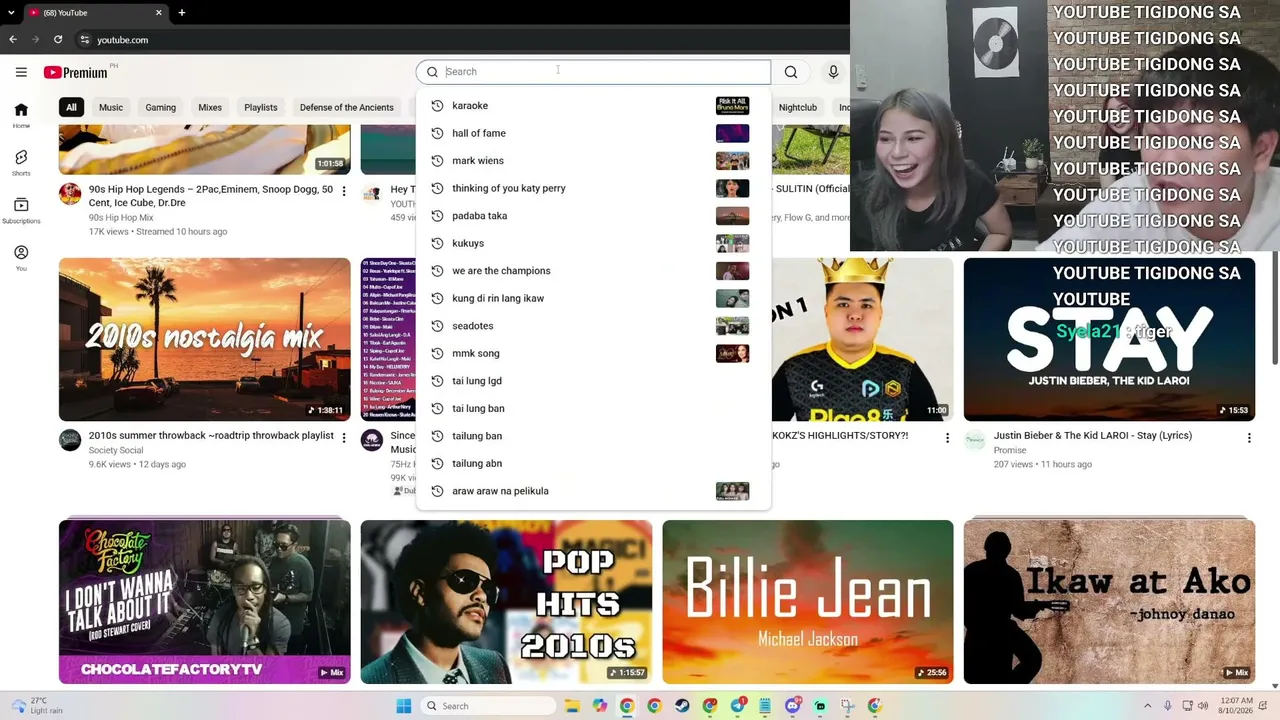Image resolution: width=1280 pixels, height=720 pixels.
Task: Play the Ikaw at Ako thumbnail
Action: (1109, 602)
